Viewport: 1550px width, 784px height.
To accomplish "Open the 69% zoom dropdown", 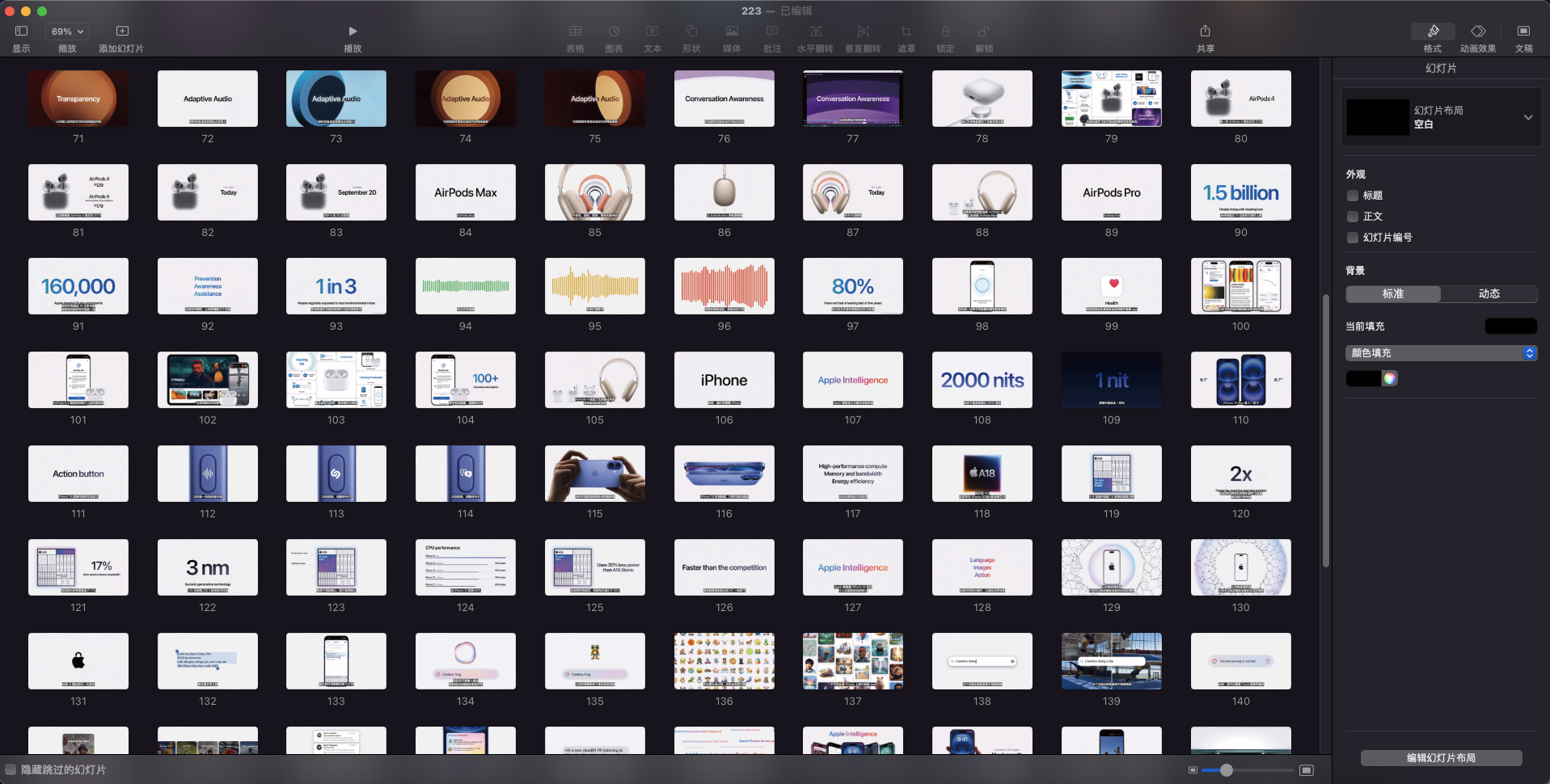I will coord(67,32).
